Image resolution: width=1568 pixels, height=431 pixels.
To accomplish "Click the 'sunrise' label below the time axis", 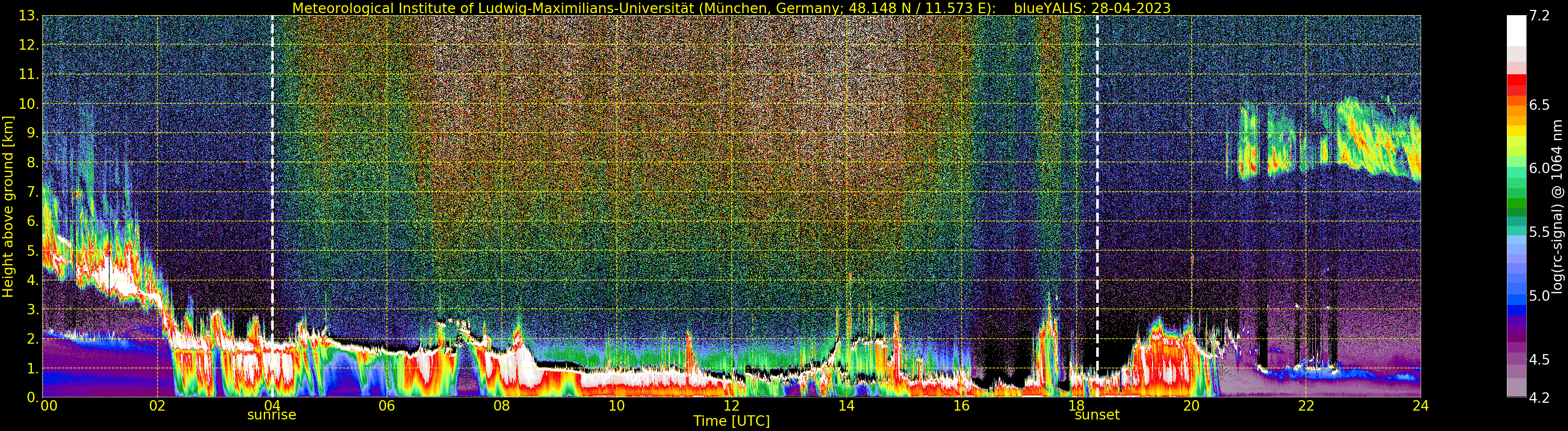I will coord(272,415).
